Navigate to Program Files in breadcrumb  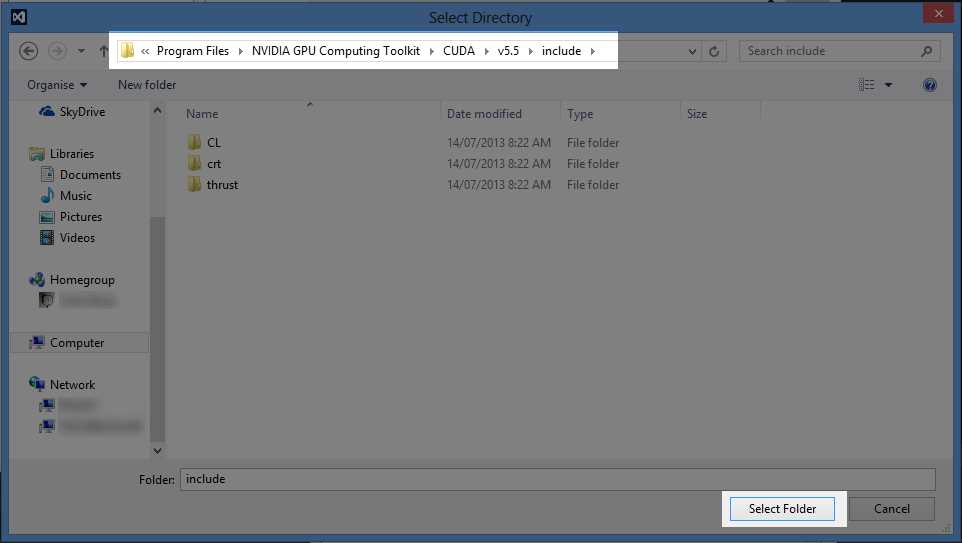(193, 51)
